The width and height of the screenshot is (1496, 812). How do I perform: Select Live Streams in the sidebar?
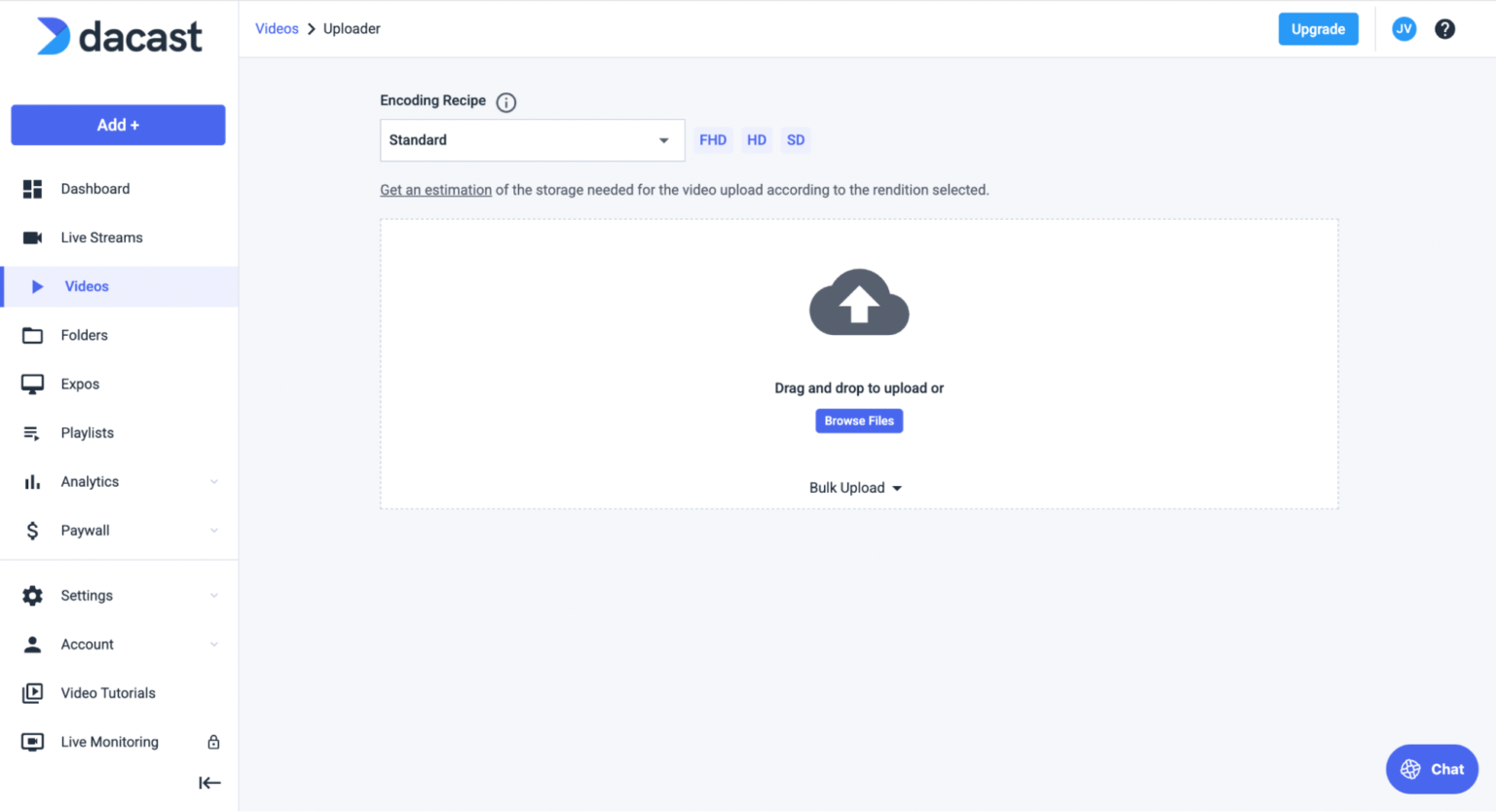pos(103,237)
